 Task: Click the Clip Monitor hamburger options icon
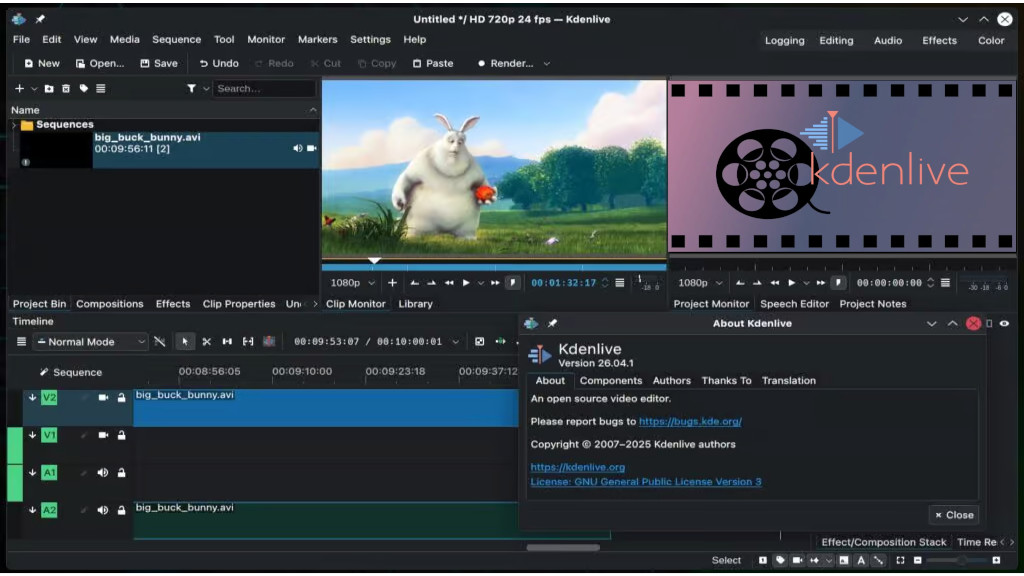click(620, 283)
